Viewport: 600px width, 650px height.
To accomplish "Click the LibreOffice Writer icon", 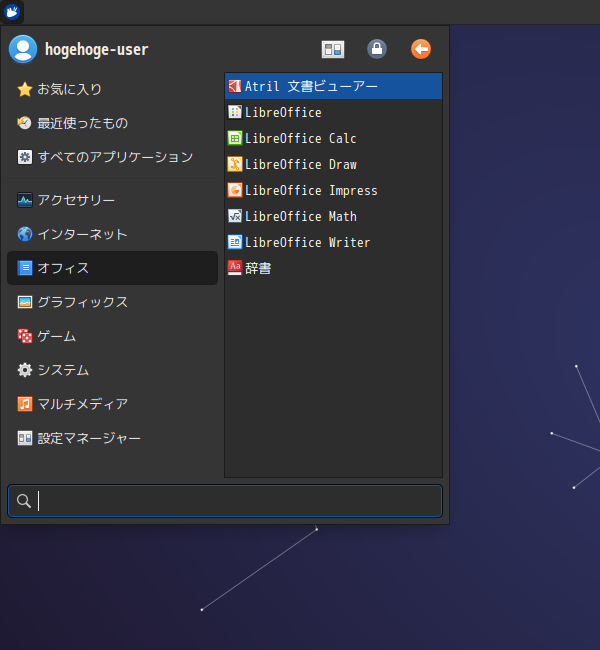I will 235,242.
